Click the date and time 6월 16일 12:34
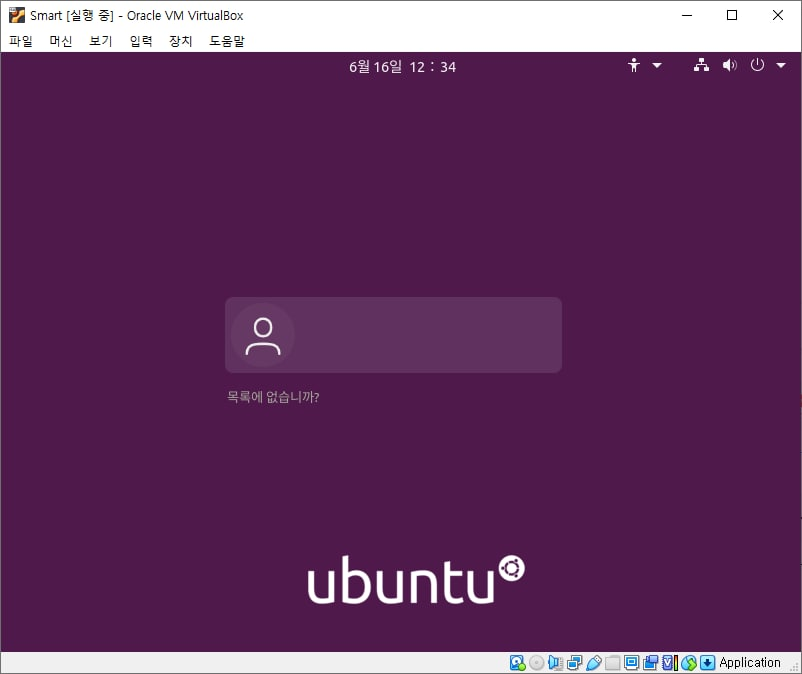This screenshot has height=674, width=802. tap(403, 67)
